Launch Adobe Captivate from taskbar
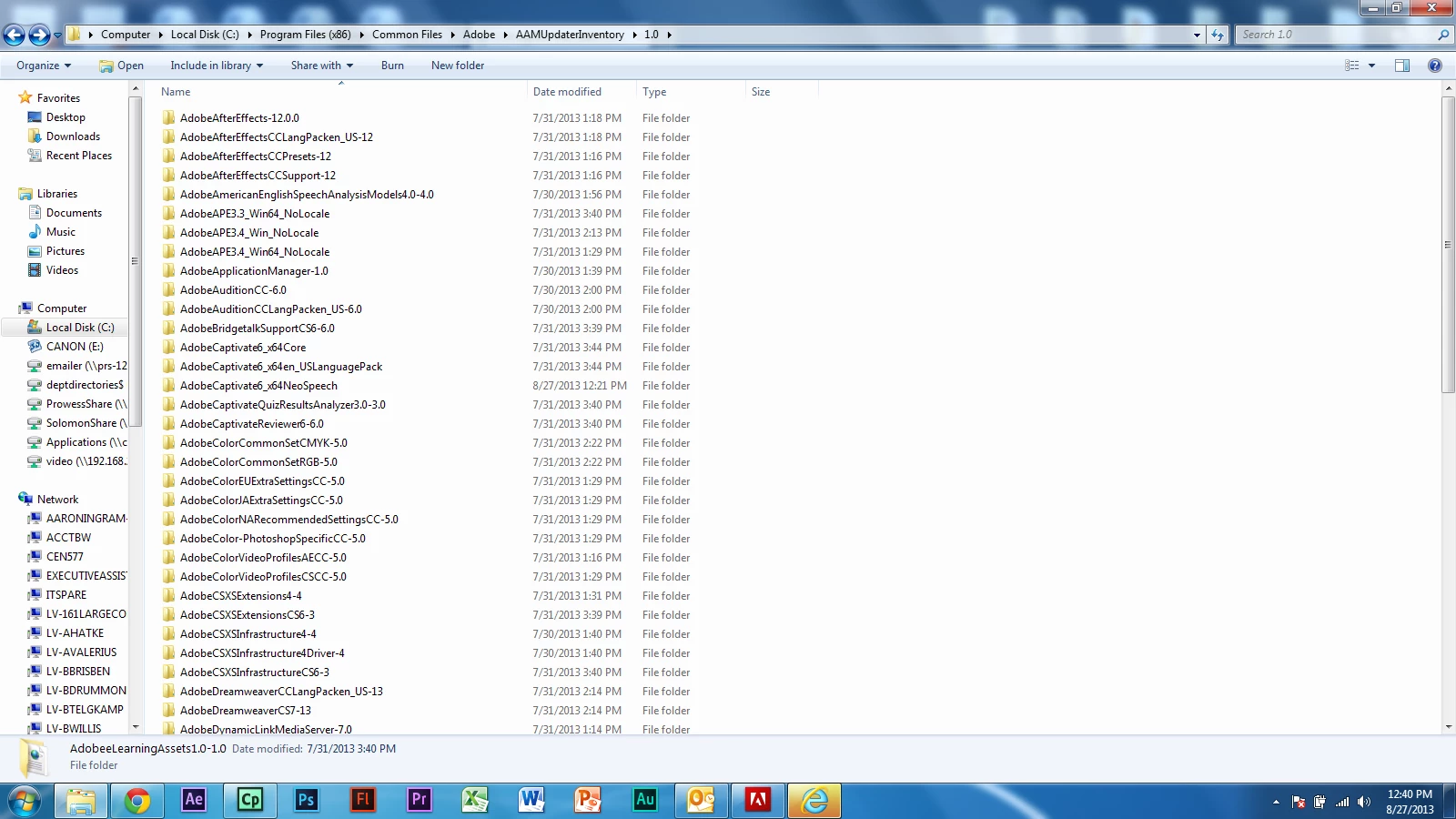Viewport: 1456px width, 819px height. coord(250,801)
